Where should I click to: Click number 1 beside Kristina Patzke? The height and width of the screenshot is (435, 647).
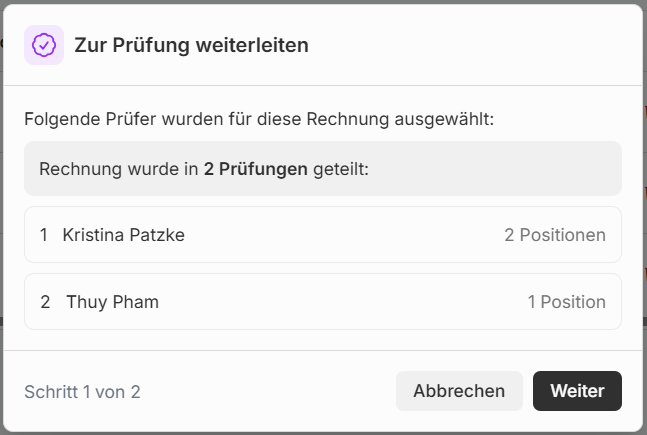pyautogui.click(x=44, y=235)
